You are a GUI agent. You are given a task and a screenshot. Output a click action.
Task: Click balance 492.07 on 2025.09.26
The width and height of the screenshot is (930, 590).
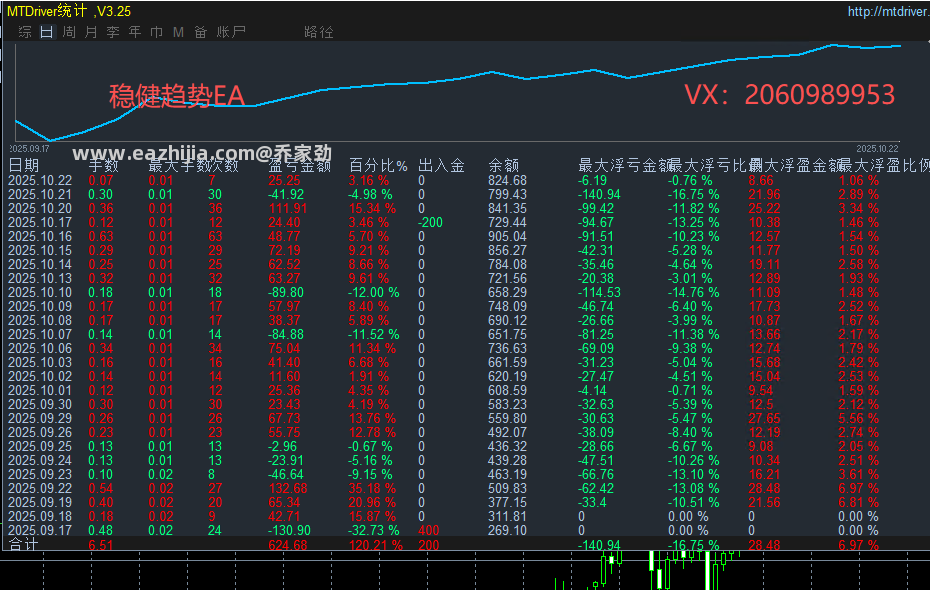(x=507, y=432)
